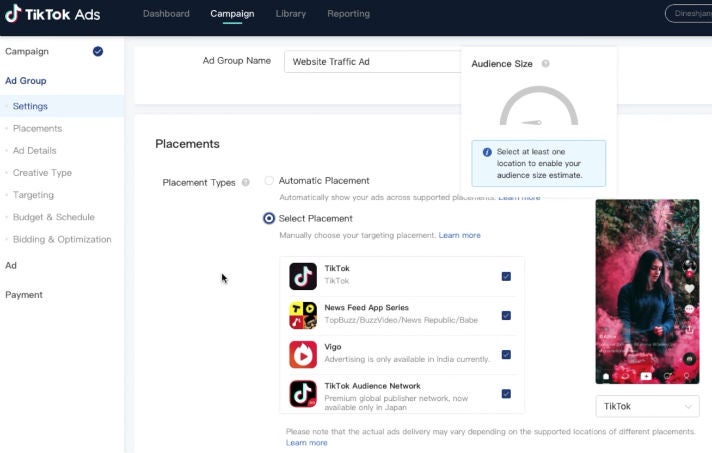Click the Vigo placement icon
Screen dimensions: 712x453
click(303, 354)
